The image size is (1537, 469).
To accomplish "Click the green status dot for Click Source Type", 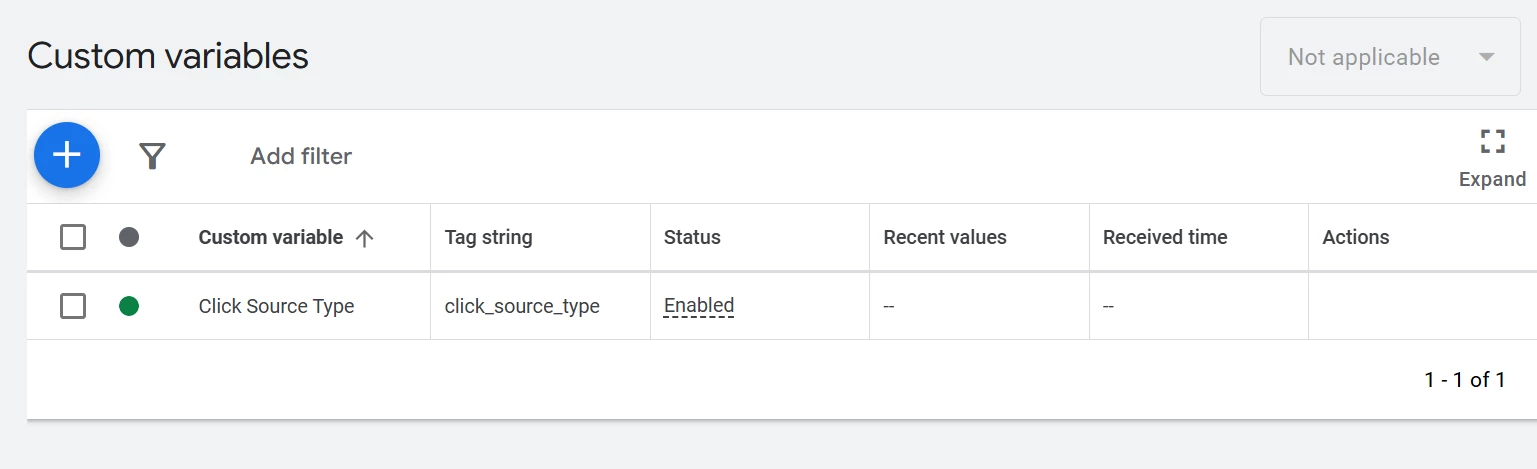I will [129, 306].
